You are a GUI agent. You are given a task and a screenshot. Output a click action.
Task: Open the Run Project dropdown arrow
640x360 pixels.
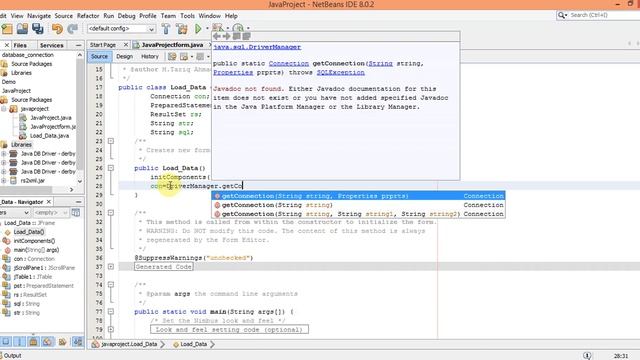pyautogui.click(x=207, y=29)
